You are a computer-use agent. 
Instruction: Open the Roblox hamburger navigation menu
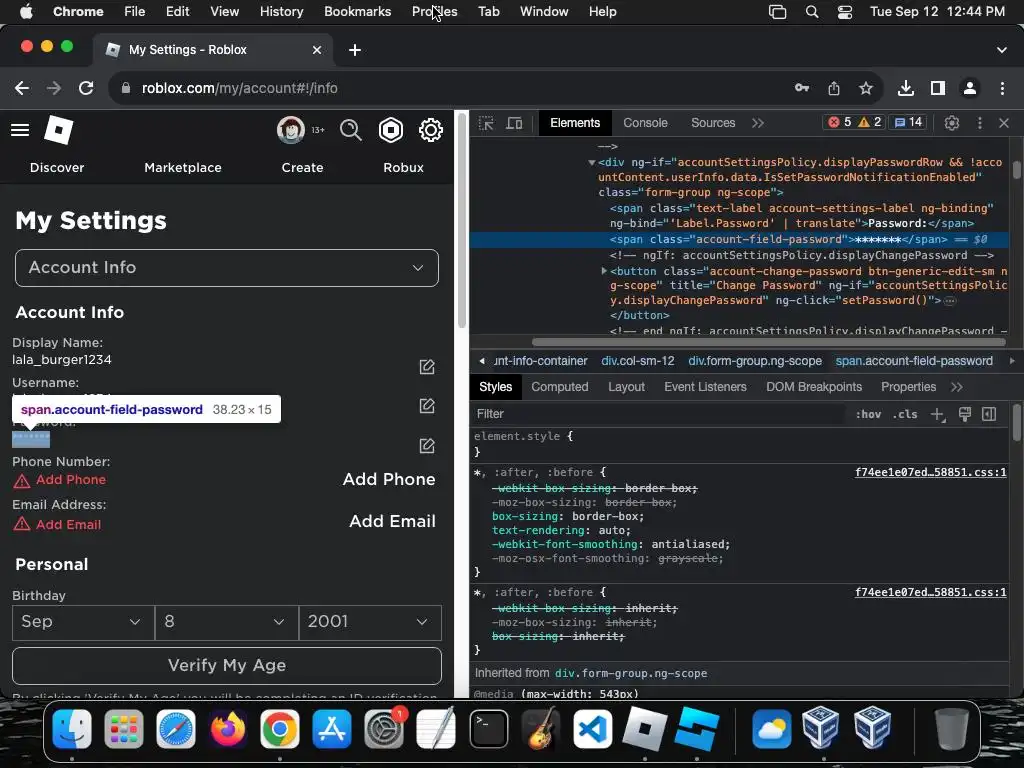(20, 130)
